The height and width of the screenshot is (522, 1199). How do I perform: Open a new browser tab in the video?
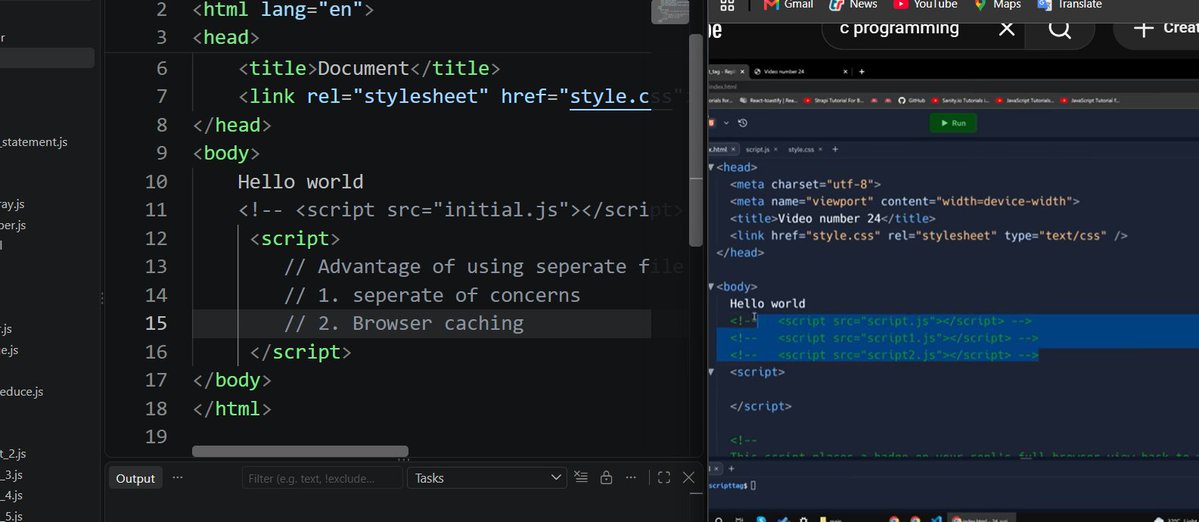pyautogui.click(x=862, y=72)
